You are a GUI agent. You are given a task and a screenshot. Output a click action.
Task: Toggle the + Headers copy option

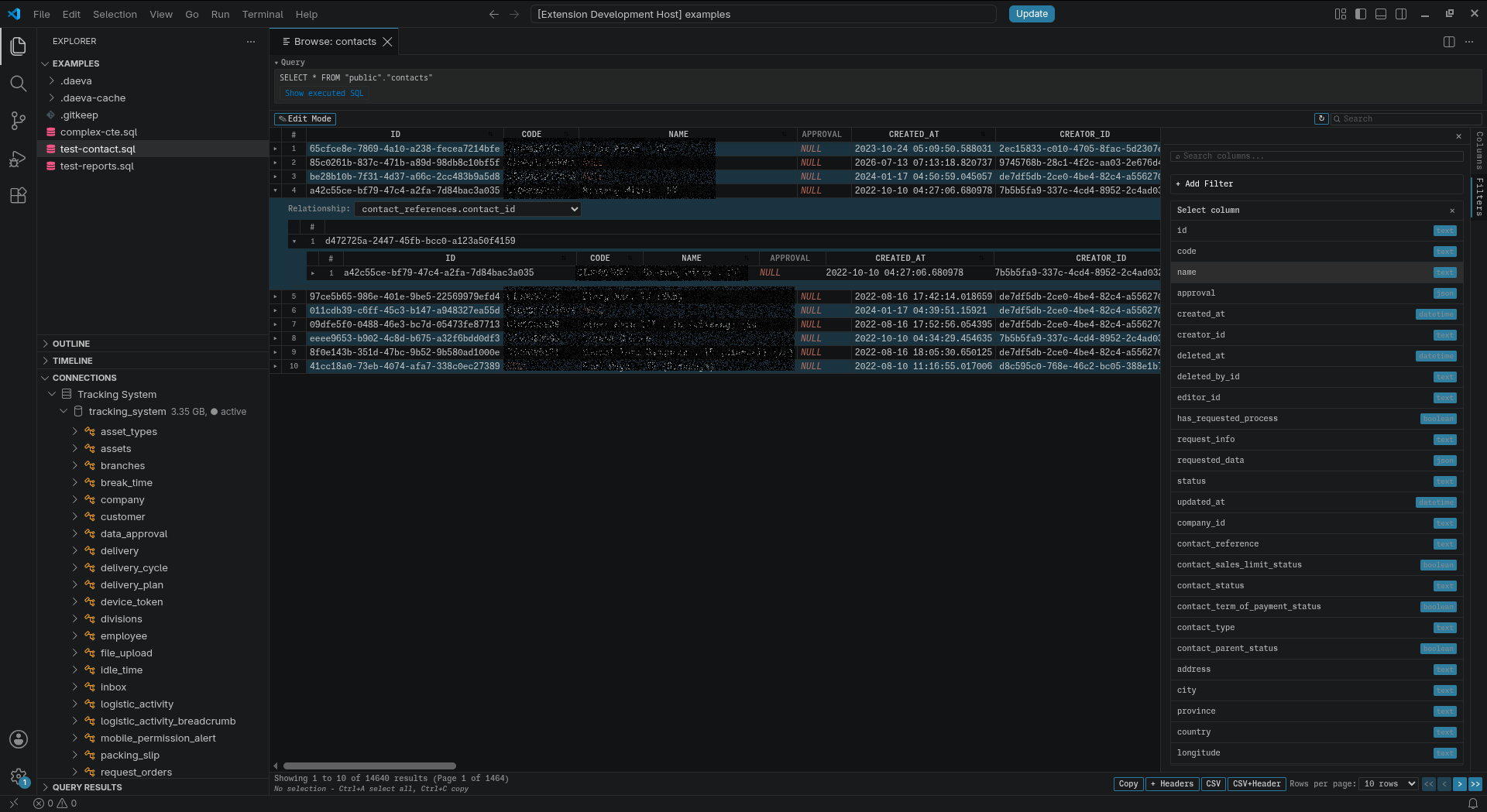click(1173, 784)
